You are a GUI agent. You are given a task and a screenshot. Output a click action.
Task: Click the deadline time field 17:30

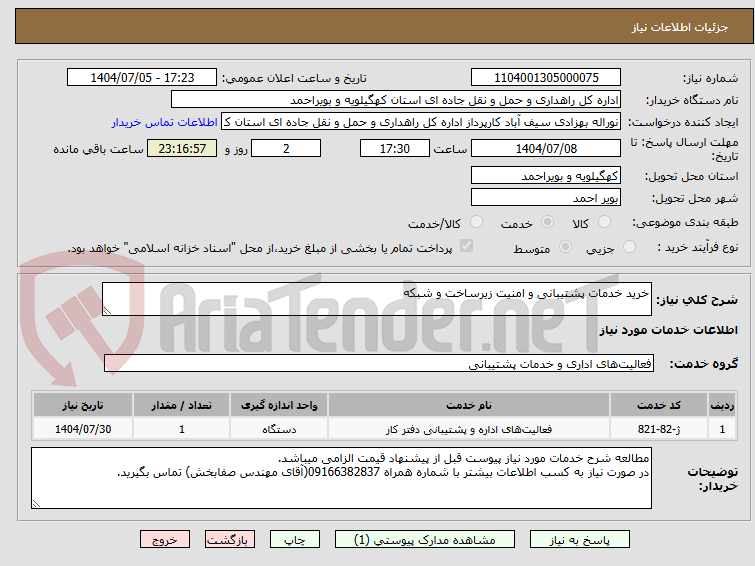395,148
